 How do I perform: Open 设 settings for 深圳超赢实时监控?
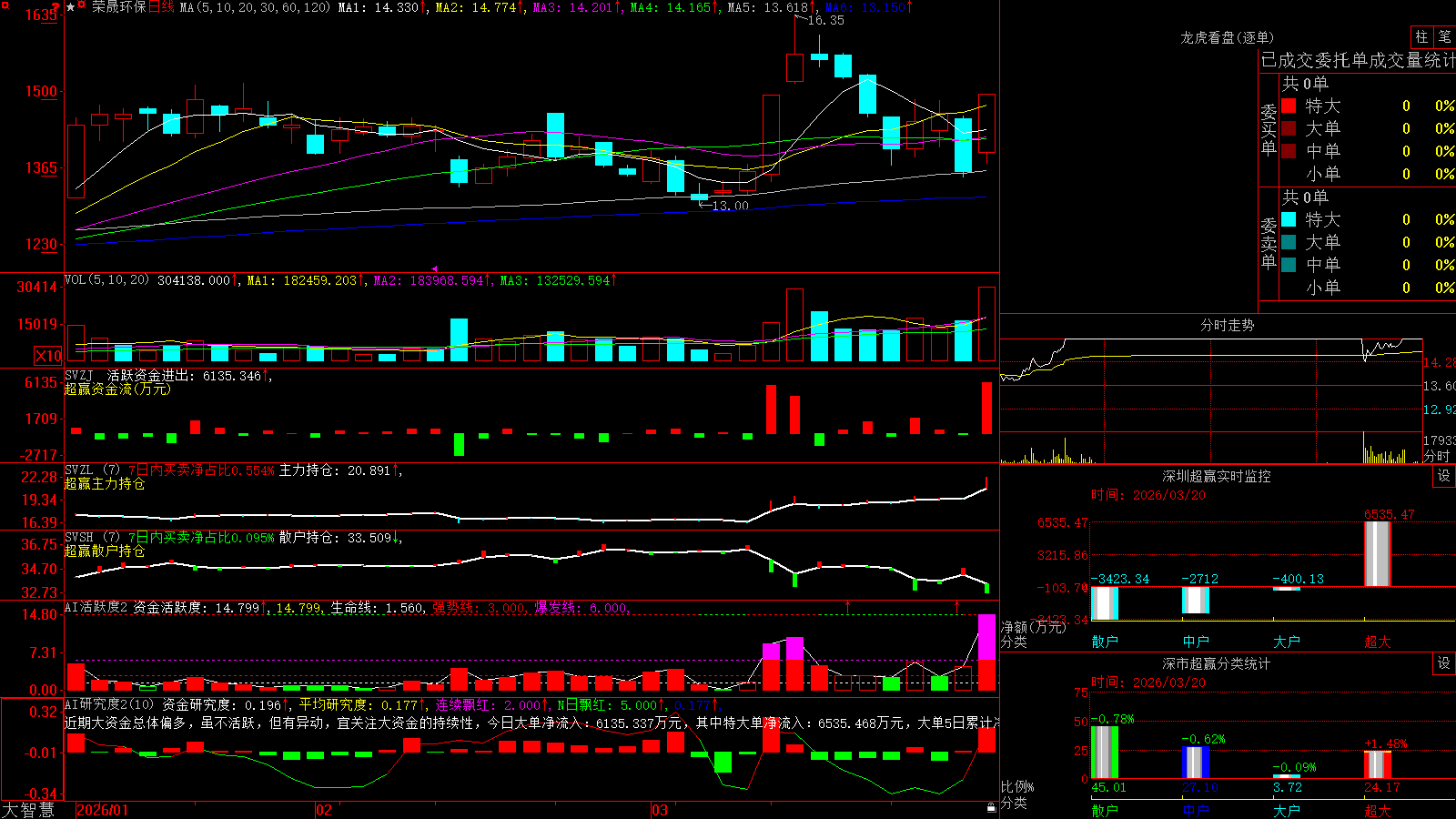(x=1444, y=476)
